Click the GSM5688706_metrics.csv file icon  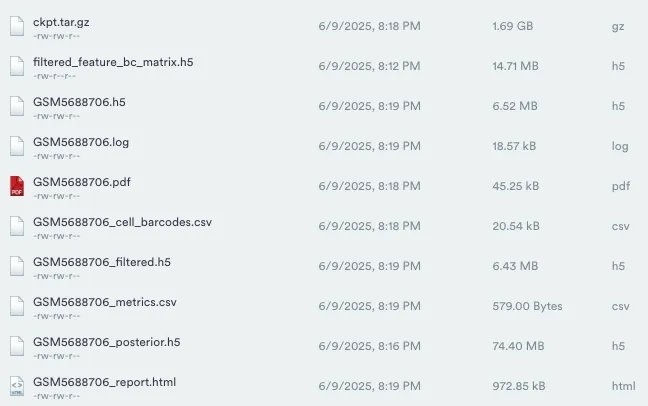(17, 306)
